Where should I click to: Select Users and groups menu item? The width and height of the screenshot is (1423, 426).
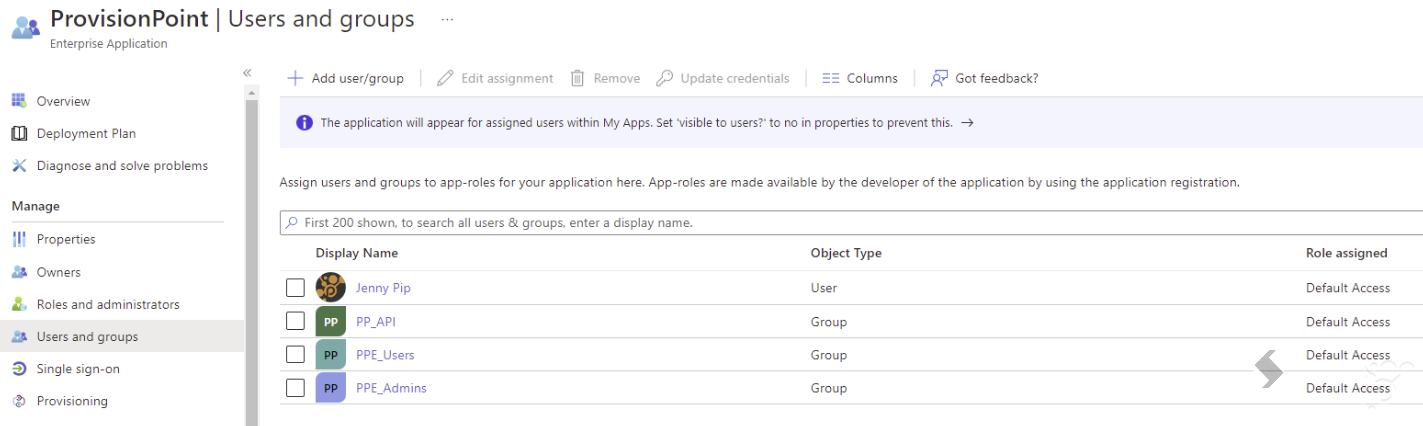tap(122, 336)
